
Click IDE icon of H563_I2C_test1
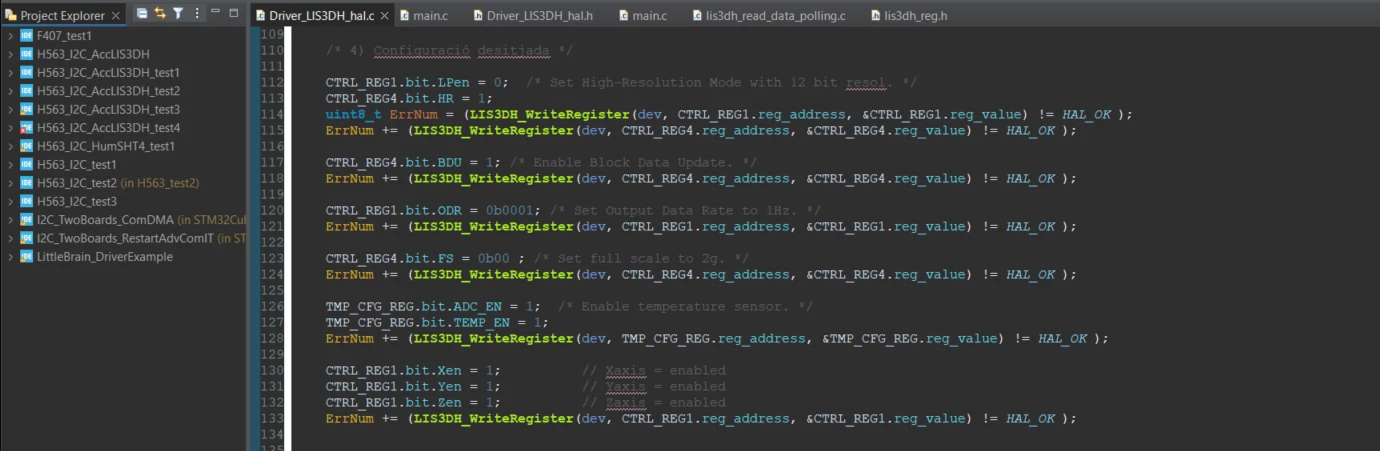pyautogui.click(x=26, y=164)
